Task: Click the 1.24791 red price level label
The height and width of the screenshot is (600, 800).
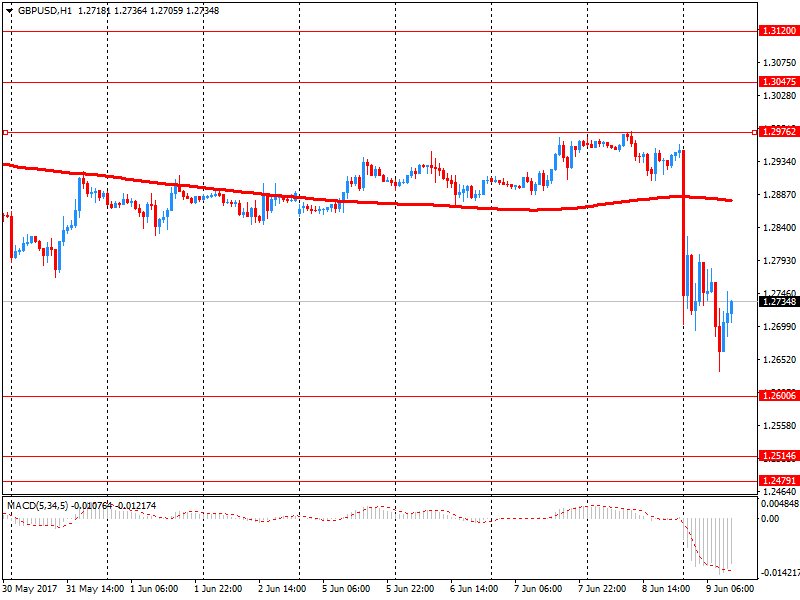Action: click(779, 481)
